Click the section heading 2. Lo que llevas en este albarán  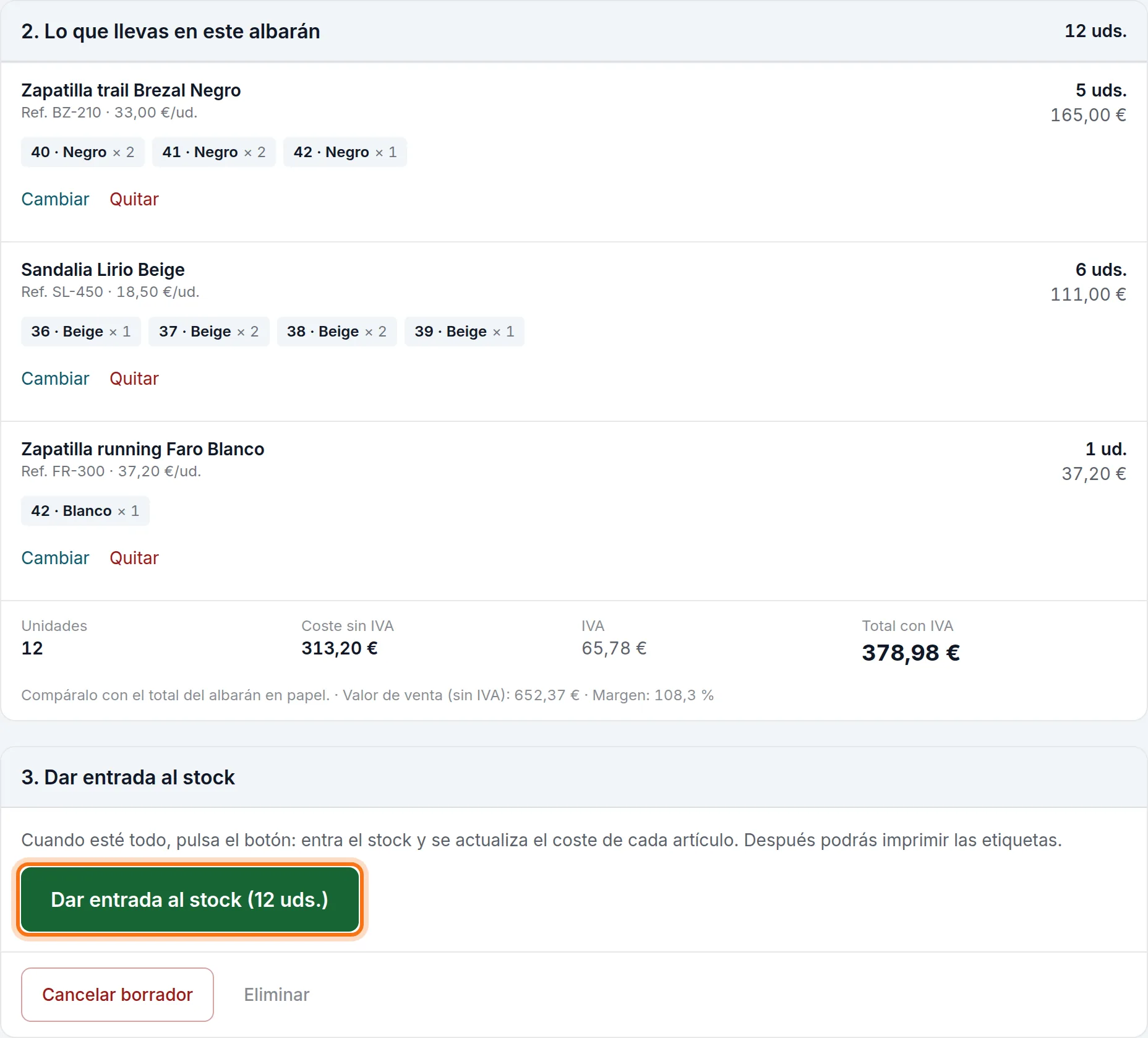coord(171,32)
